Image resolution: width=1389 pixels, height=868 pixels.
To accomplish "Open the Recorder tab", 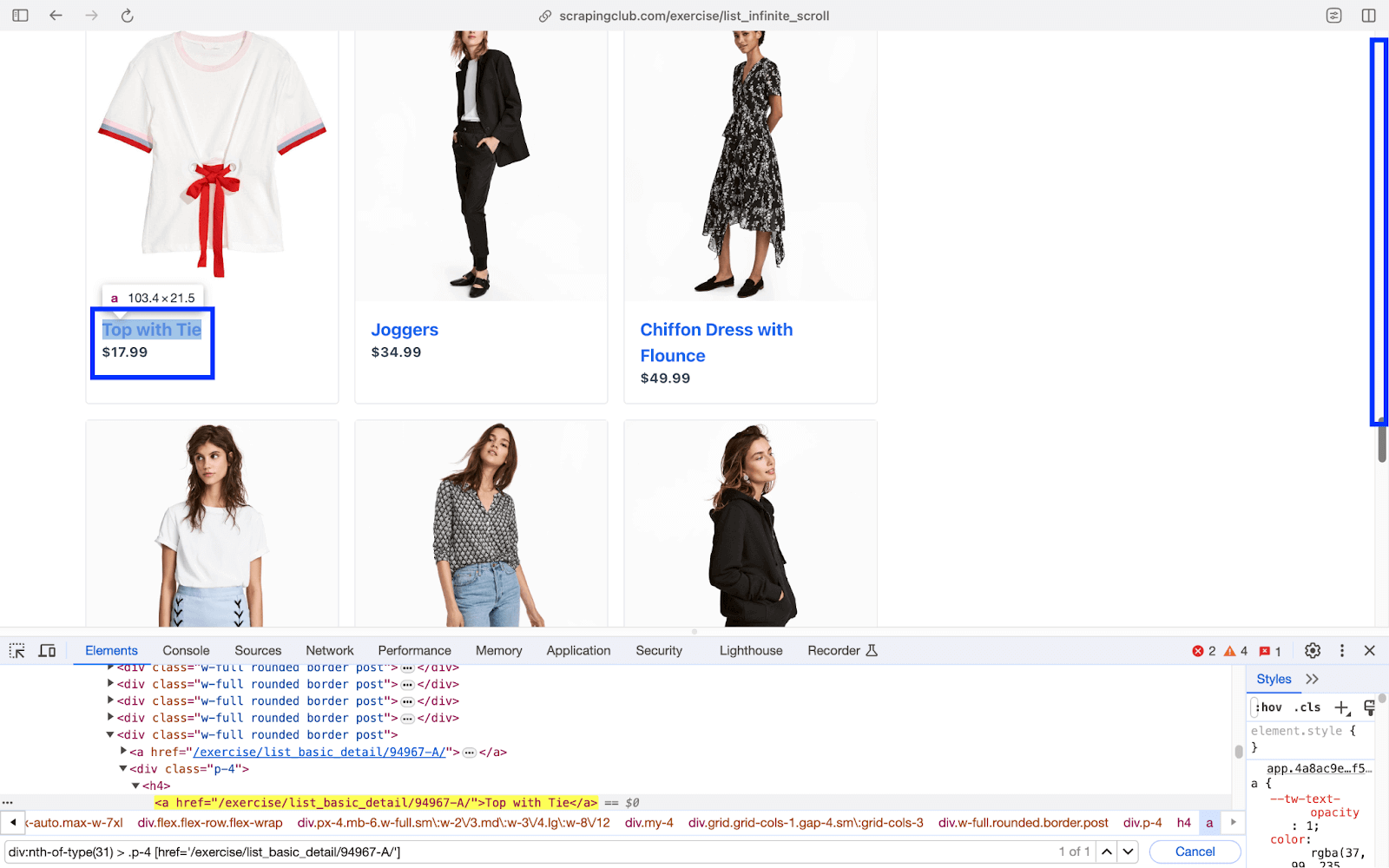I will coord(842,650).
